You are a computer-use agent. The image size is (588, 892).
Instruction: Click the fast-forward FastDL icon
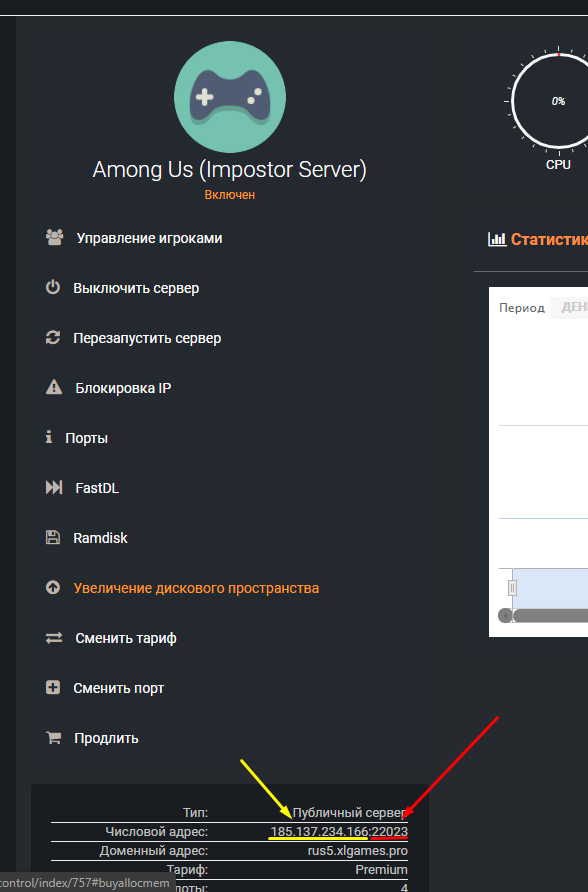(x=54, y=488)
